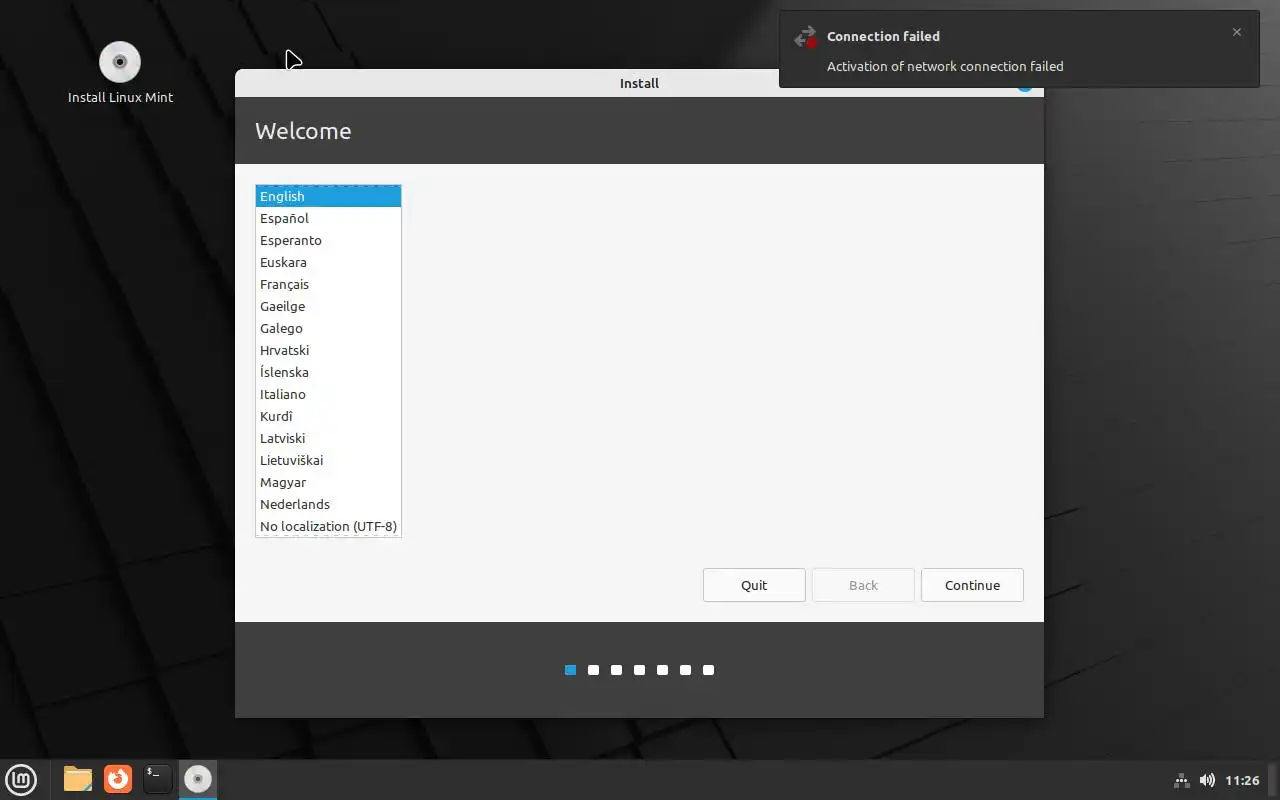Select the installer taskbar window button
The image size is (1280, 800).
click(198, 779)
